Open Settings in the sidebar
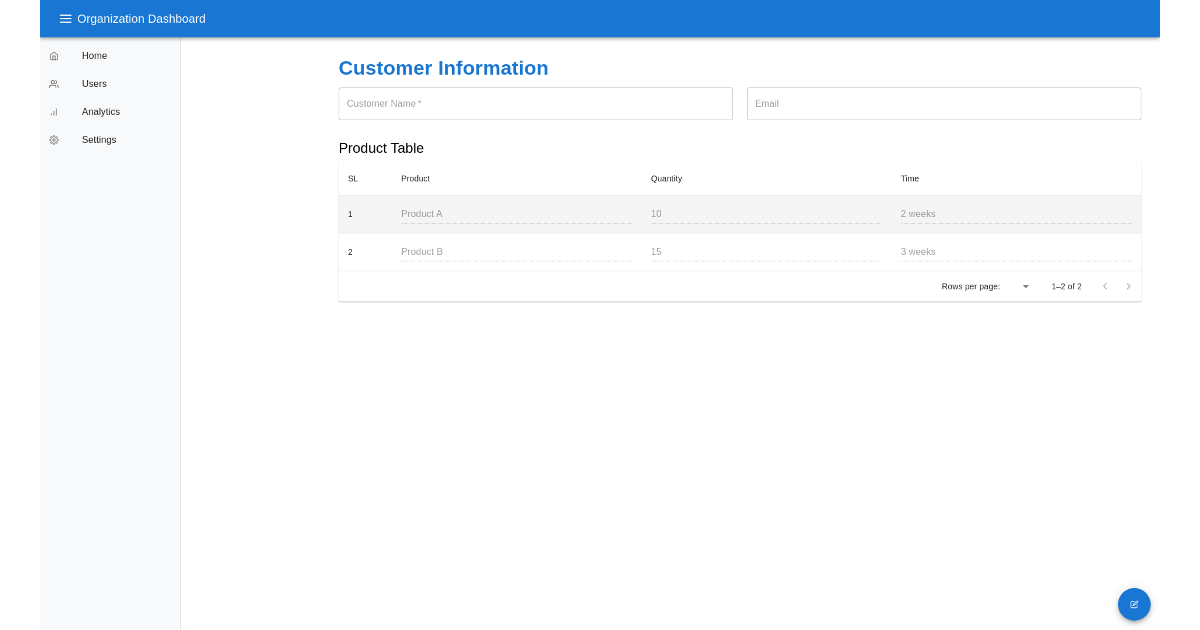The width and height of the screenshot is (1200, 630). click(x=99, y=140)
